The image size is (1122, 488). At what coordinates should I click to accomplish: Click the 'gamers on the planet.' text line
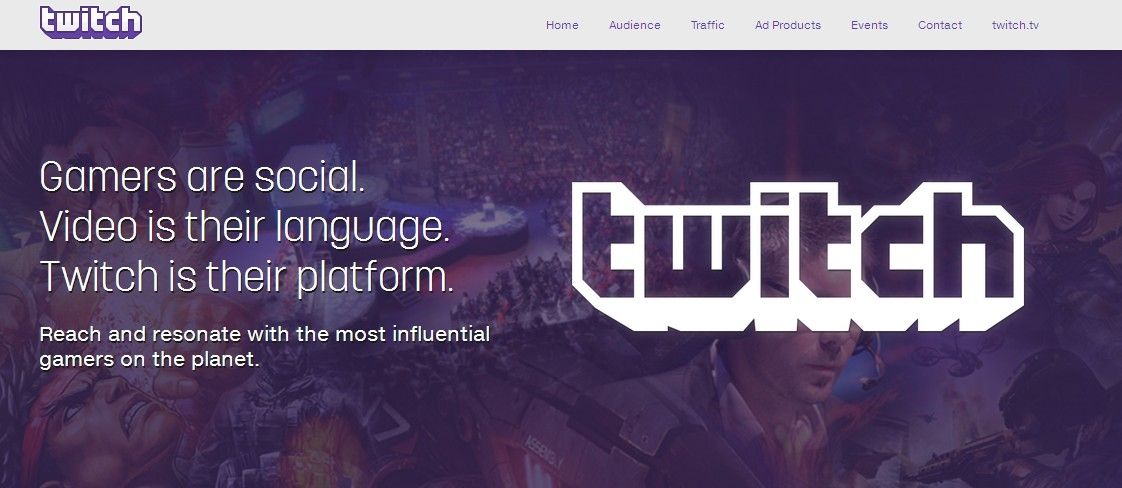pos(149,359)
